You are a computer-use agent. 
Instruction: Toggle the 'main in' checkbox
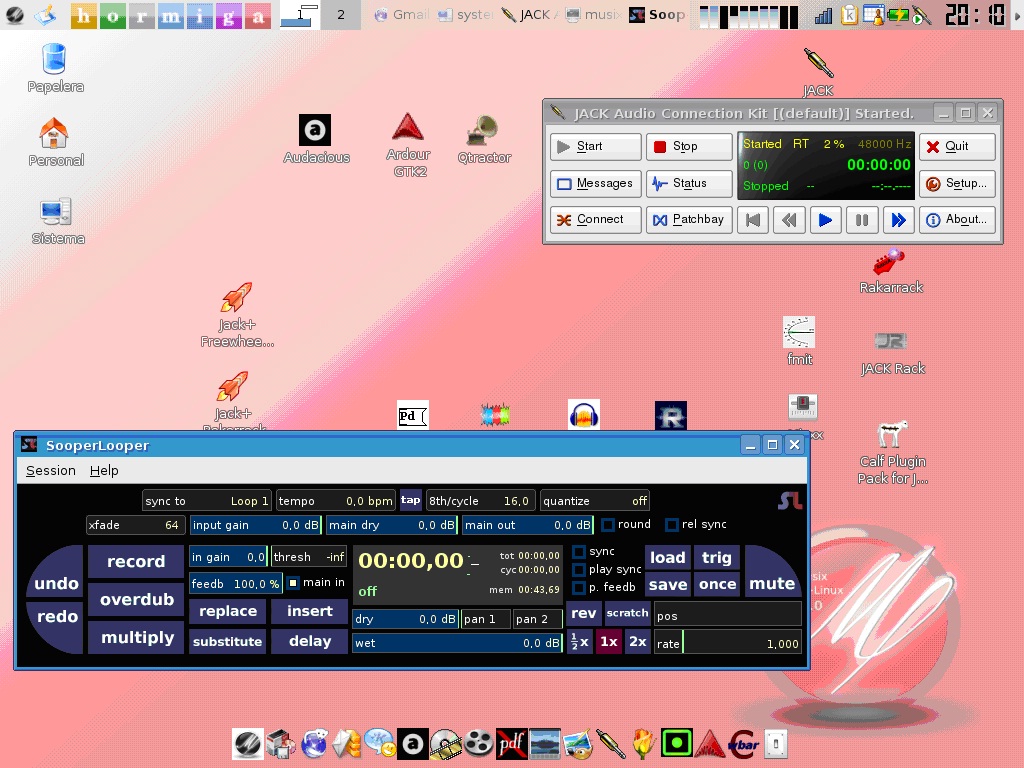[293, 583]
